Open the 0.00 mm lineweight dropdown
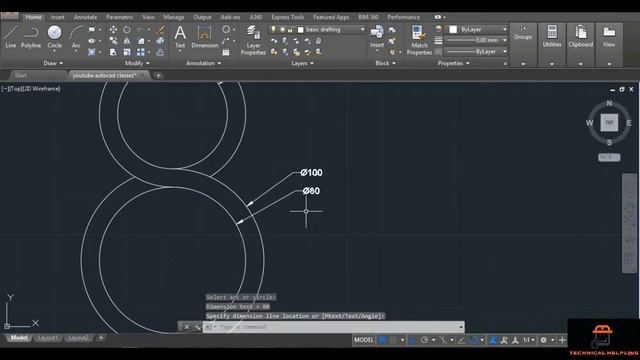This screenshot has height=360, width=640. pyautogui.click(x=476, y=40)
